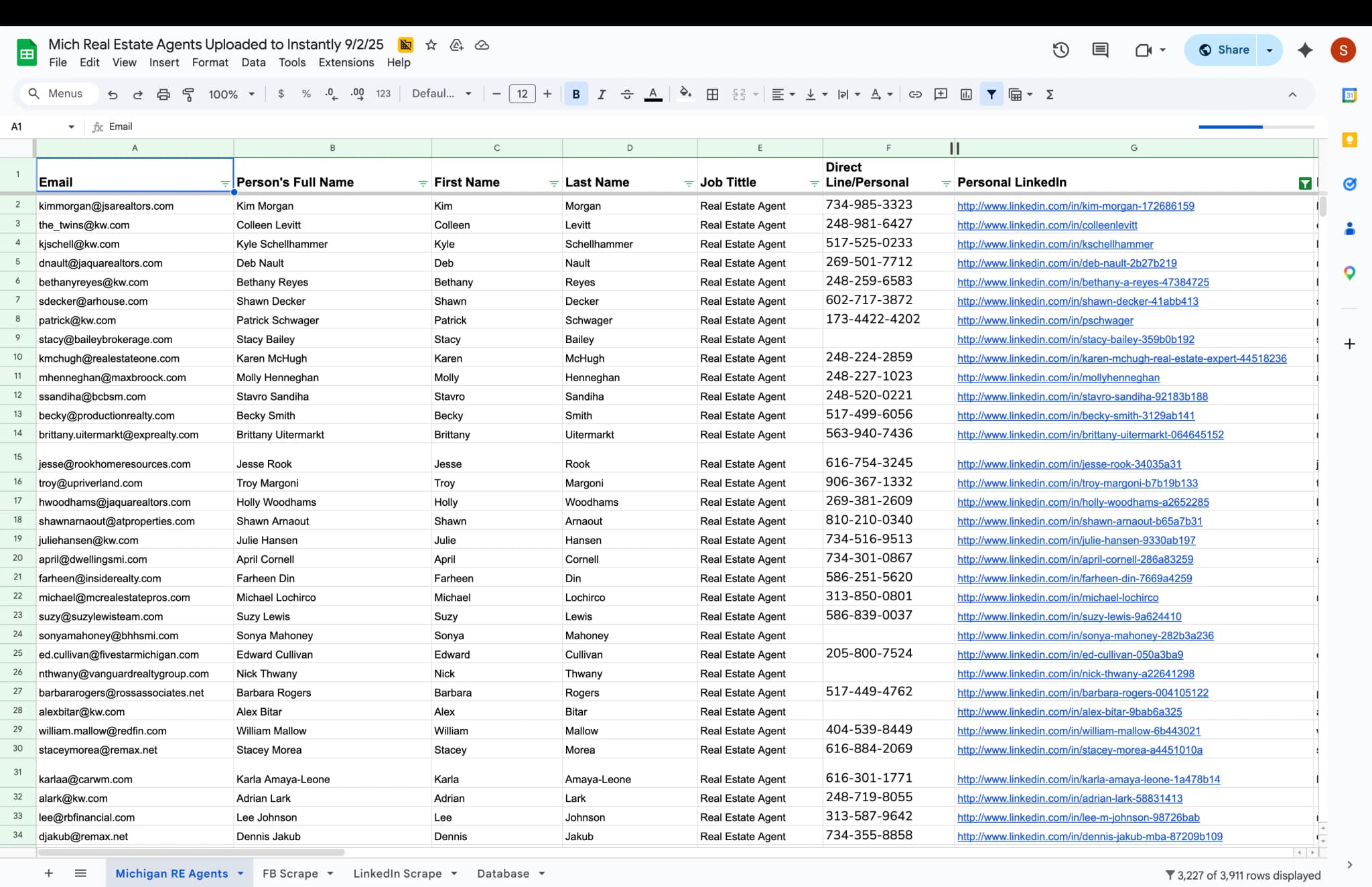Click the Insert link icon
This screenshot has height=887, width=1372.
click(915, 94)
